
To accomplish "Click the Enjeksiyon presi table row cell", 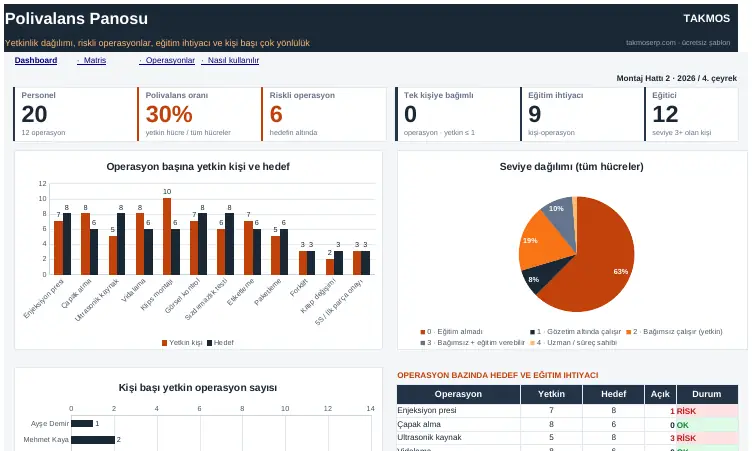I will pos(458,411).
